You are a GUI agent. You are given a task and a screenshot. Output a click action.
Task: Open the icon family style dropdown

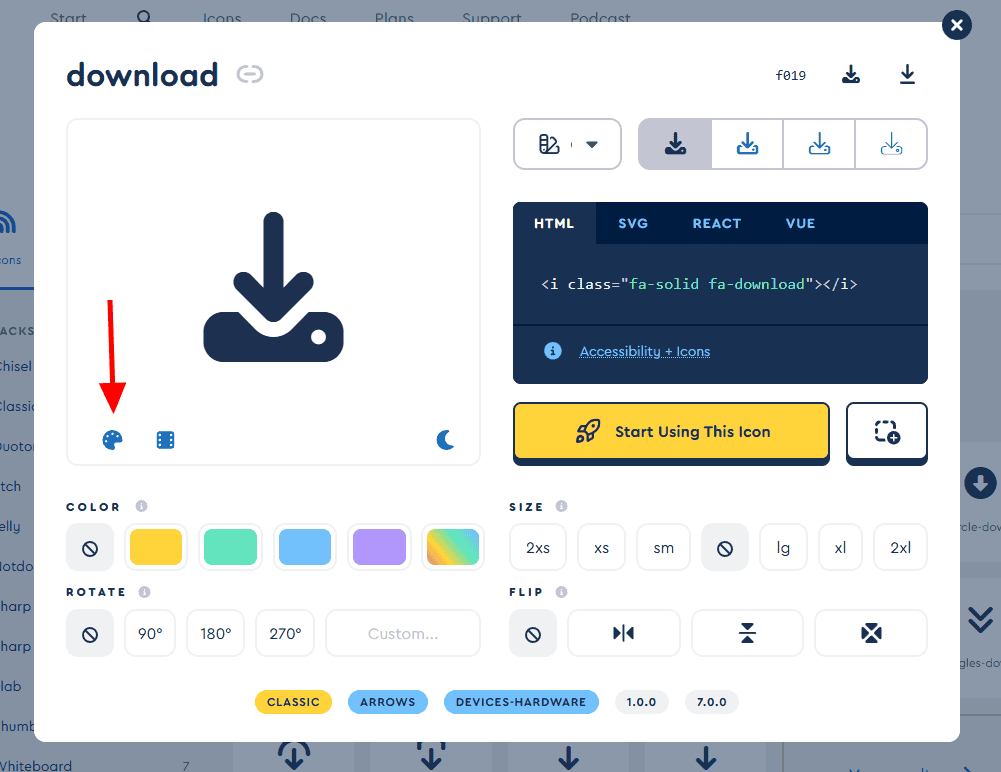567,144
